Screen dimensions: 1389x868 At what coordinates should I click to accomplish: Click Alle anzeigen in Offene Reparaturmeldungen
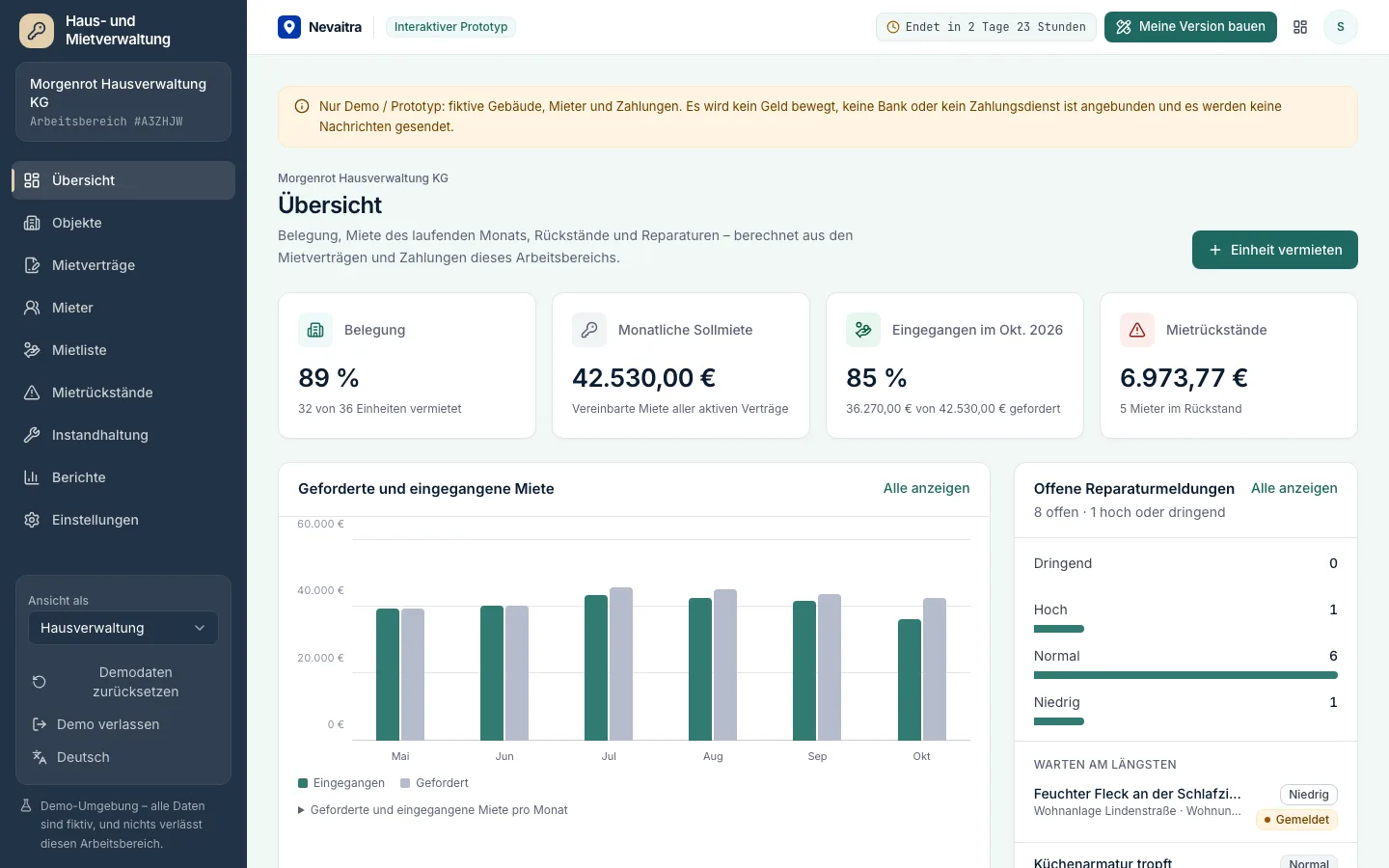1294,488
